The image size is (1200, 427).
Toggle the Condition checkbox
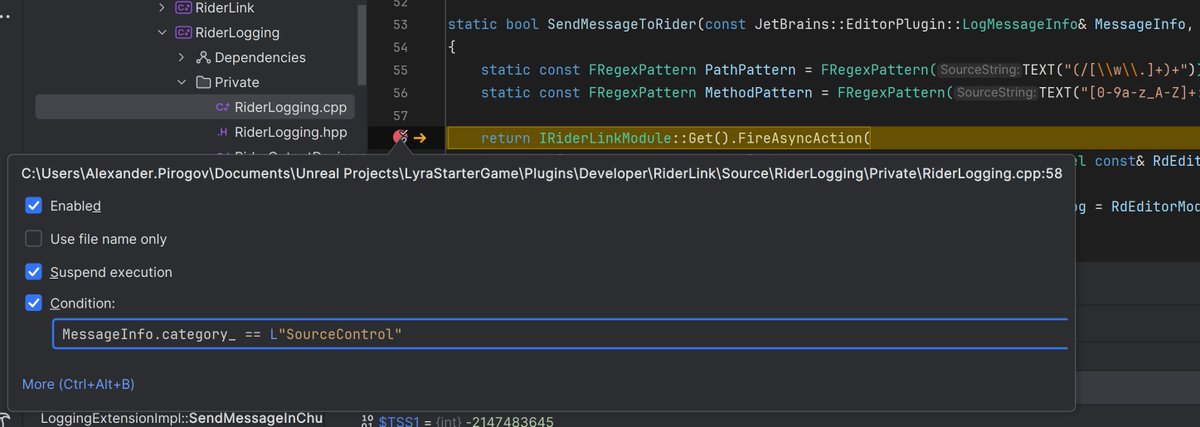pos(34,303)
